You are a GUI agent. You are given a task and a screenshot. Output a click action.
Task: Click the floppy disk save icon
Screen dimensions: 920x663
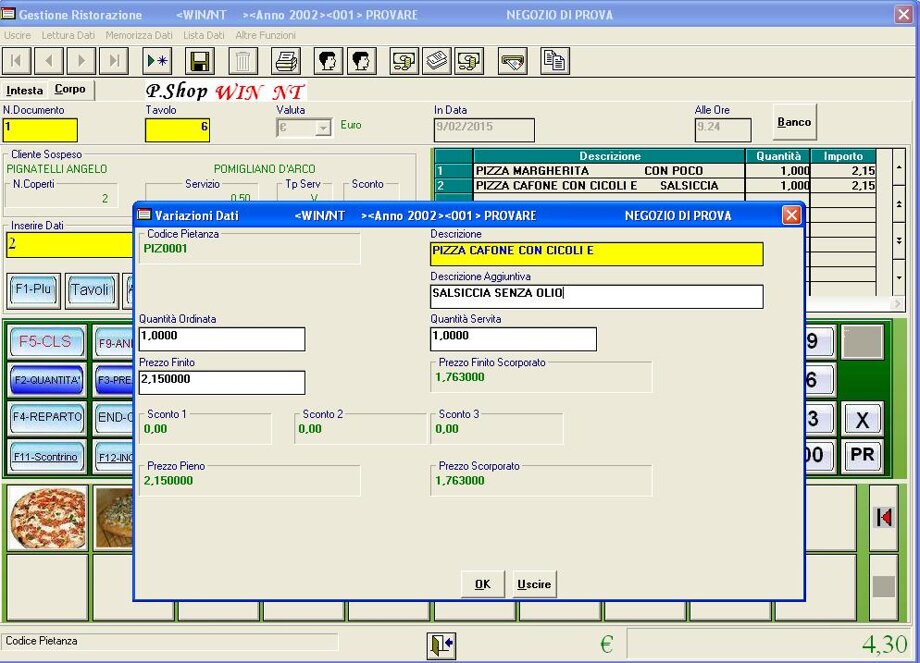[x=200, y=61]
